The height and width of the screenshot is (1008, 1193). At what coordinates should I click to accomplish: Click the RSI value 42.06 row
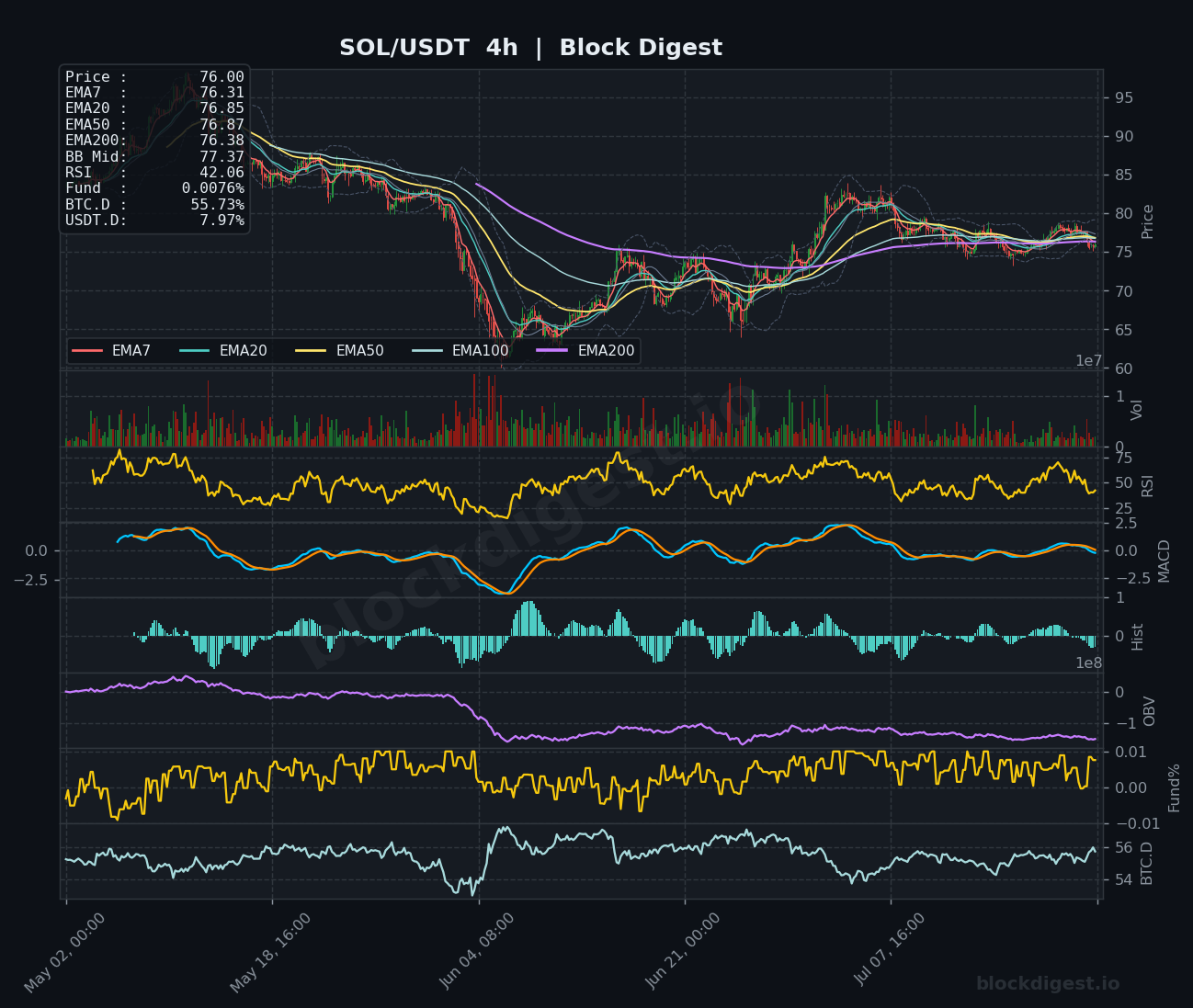coord(154,173)
